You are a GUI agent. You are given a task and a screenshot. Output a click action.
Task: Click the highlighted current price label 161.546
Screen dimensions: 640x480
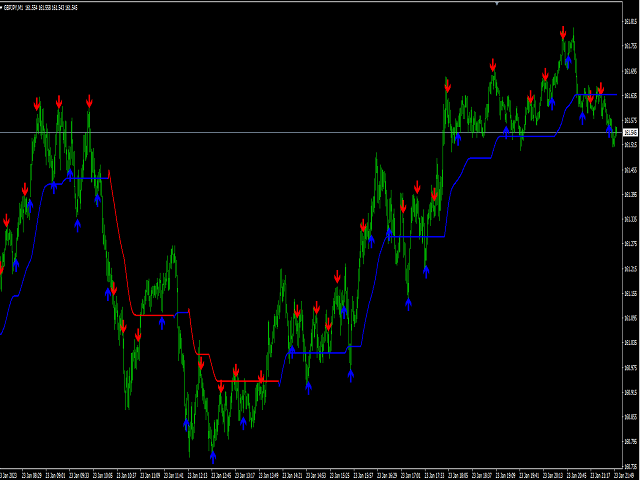631,133
